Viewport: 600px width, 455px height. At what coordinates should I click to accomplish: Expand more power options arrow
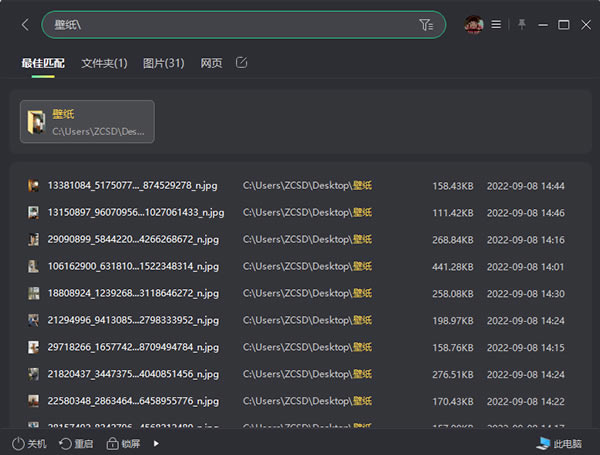point(155,443)
